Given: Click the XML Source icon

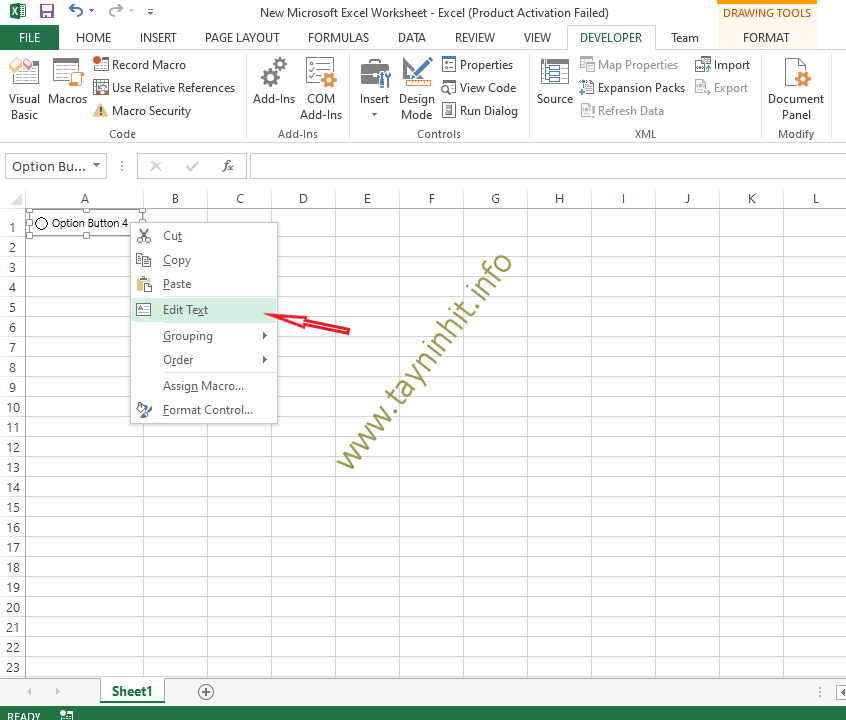Looking at the screenshot, I should [x=554, y=82].
